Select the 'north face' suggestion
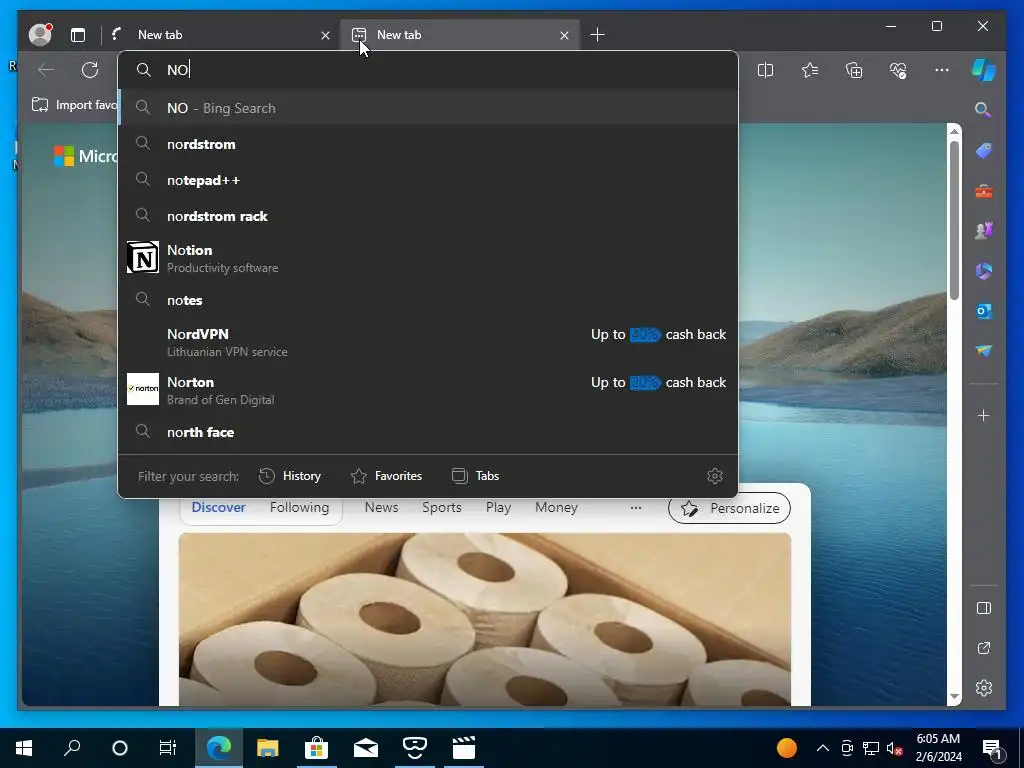Screen dimensions: 1024x768 (428, 432)
